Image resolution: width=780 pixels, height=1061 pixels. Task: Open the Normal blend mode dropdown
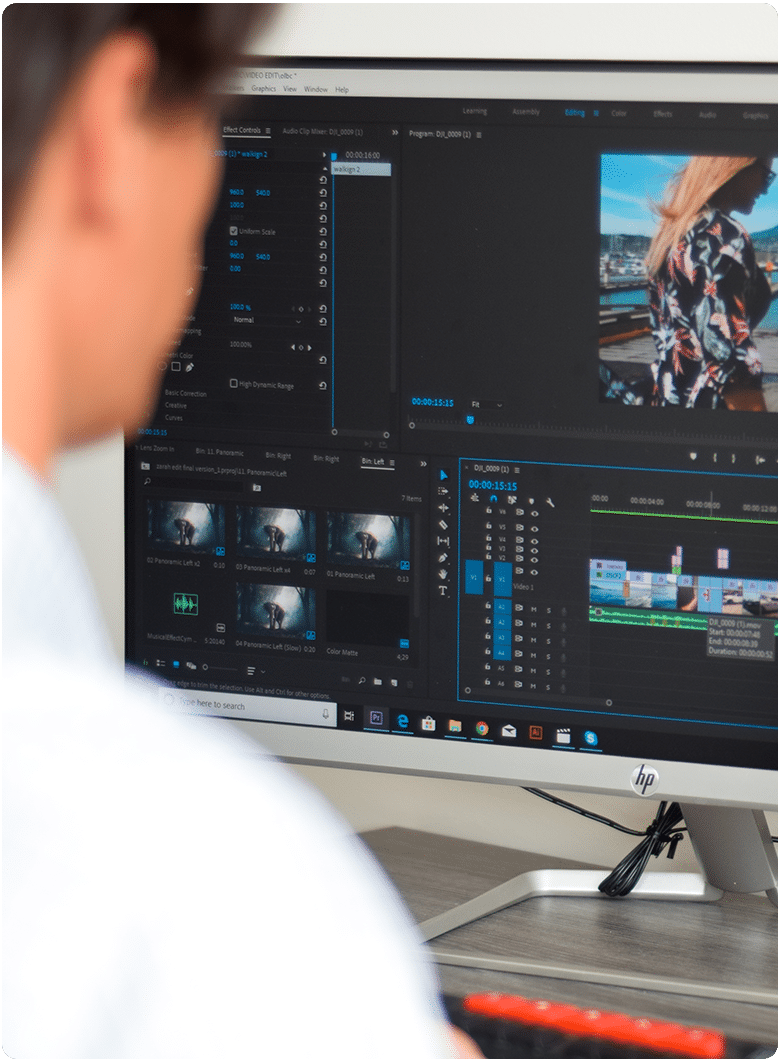[266, 321]
